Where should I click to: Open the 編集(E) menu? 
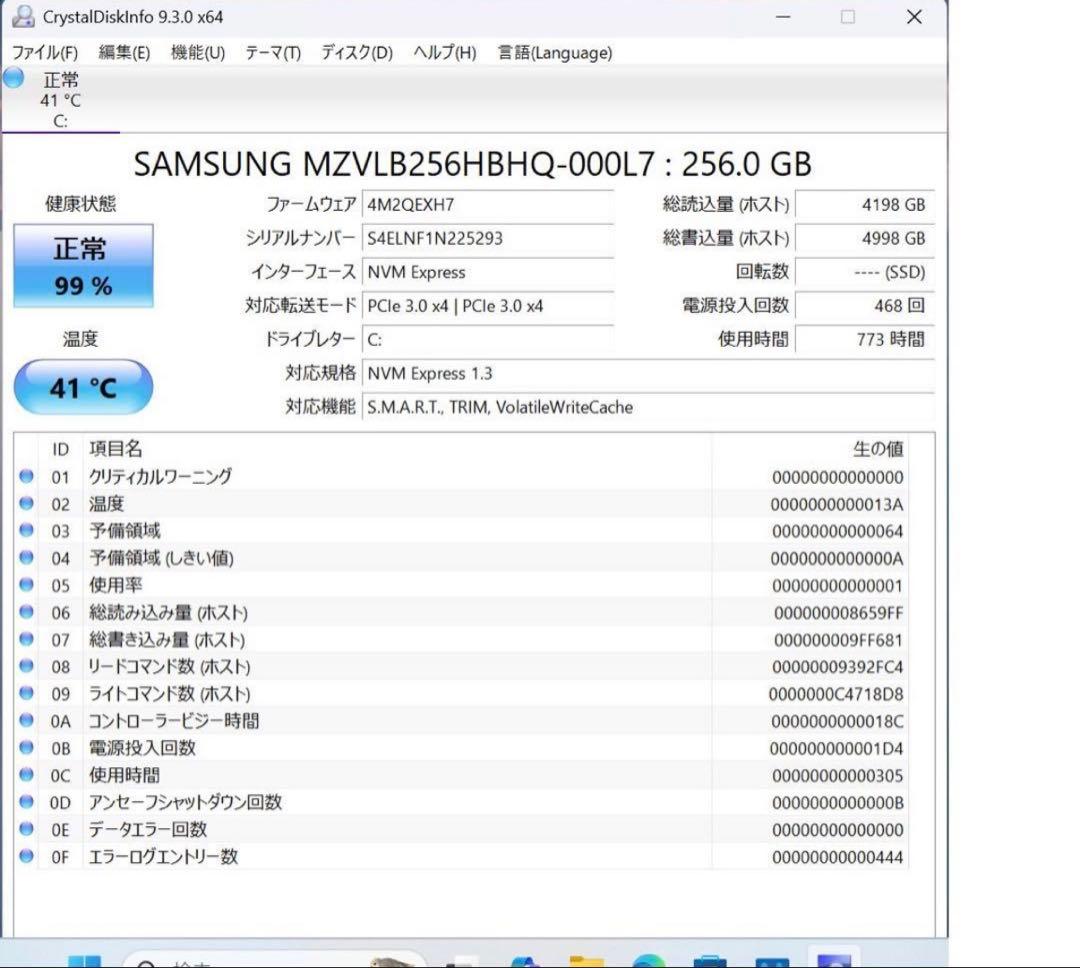pos(124,53)
